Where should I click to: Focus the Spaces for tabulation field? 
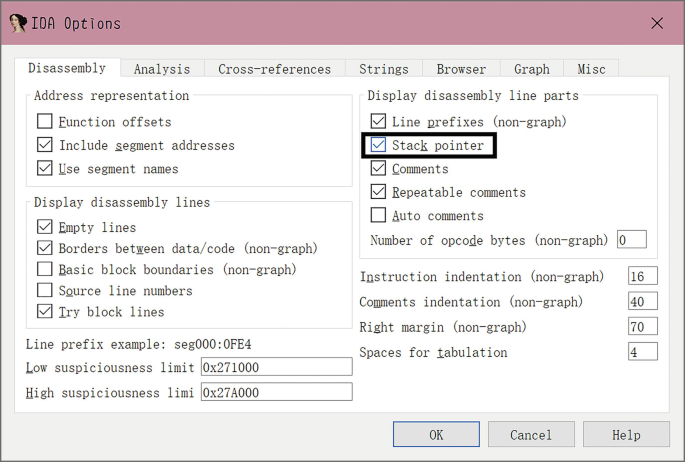pyautogui.click(x=643, y=352)
